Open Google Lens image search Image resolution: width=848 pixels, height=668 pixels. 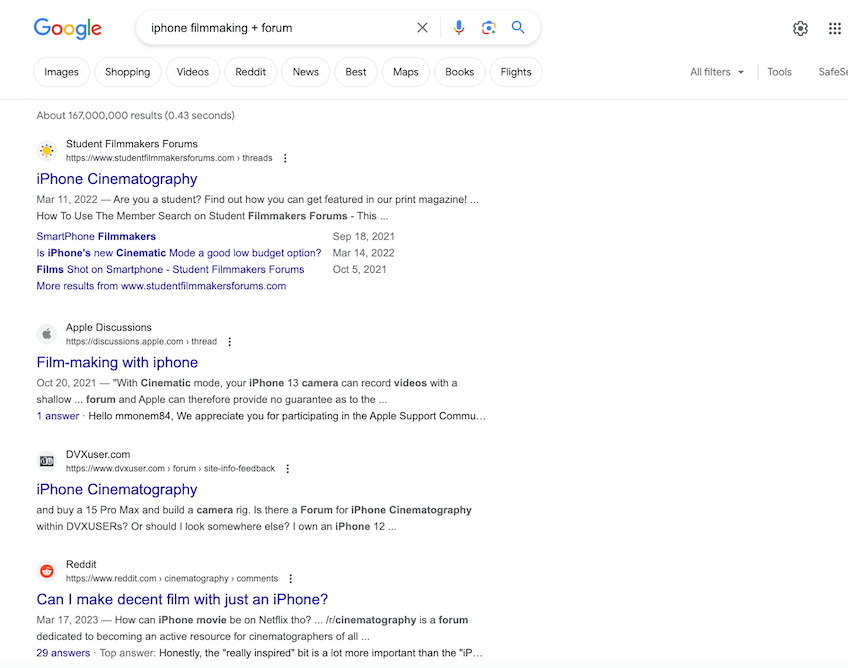coord(488,28)
